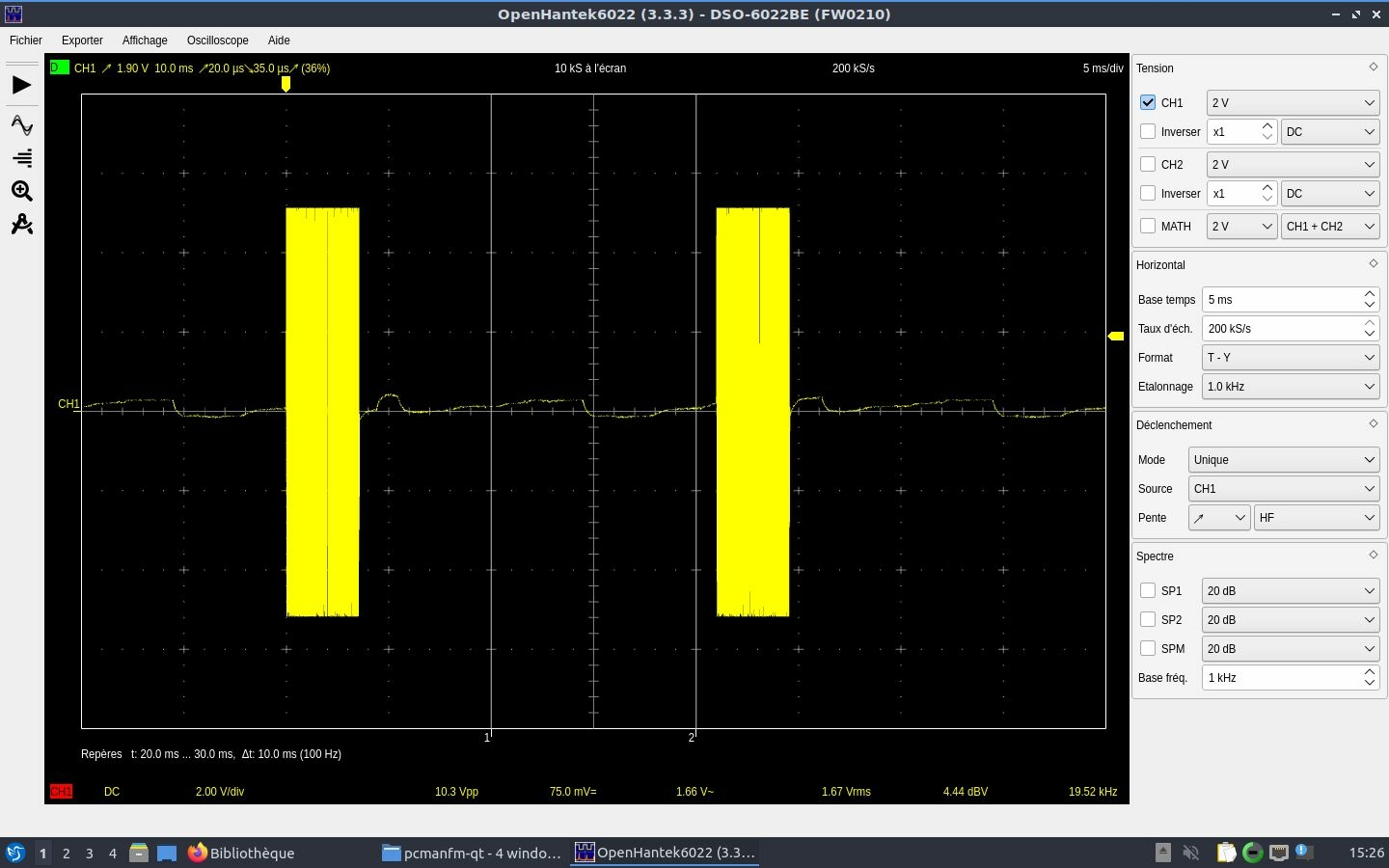Enable the SP2 spectrum checkbox

(1148, 619)
